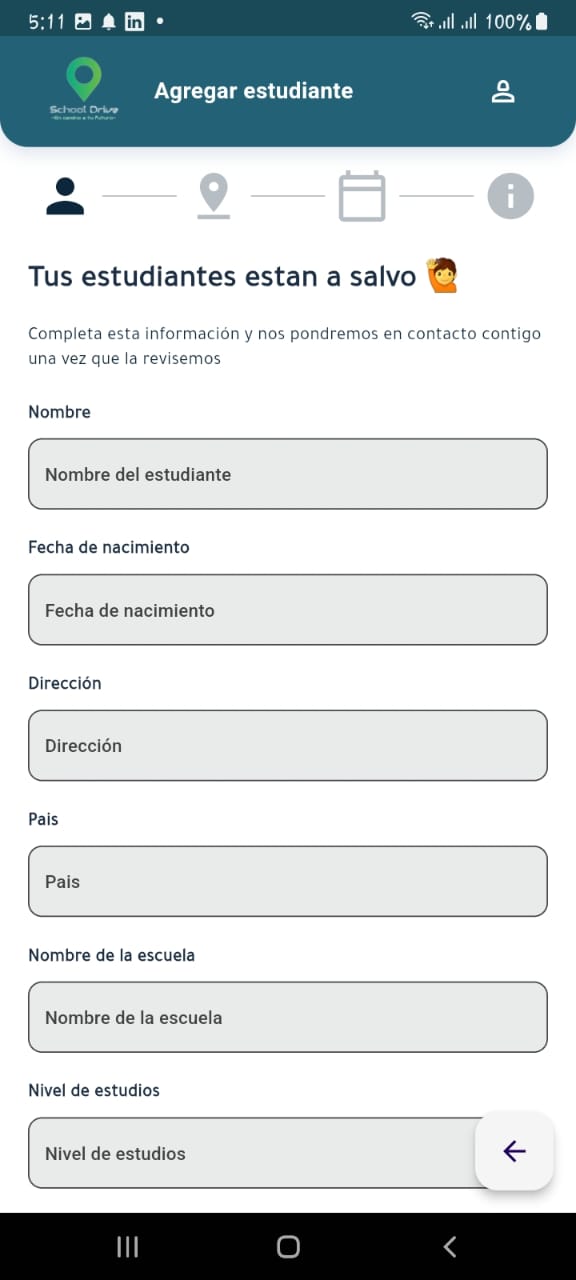Tap the purple back arrow button
The width and height of the screenshot is (576, 1280).
click(514, 1151)
